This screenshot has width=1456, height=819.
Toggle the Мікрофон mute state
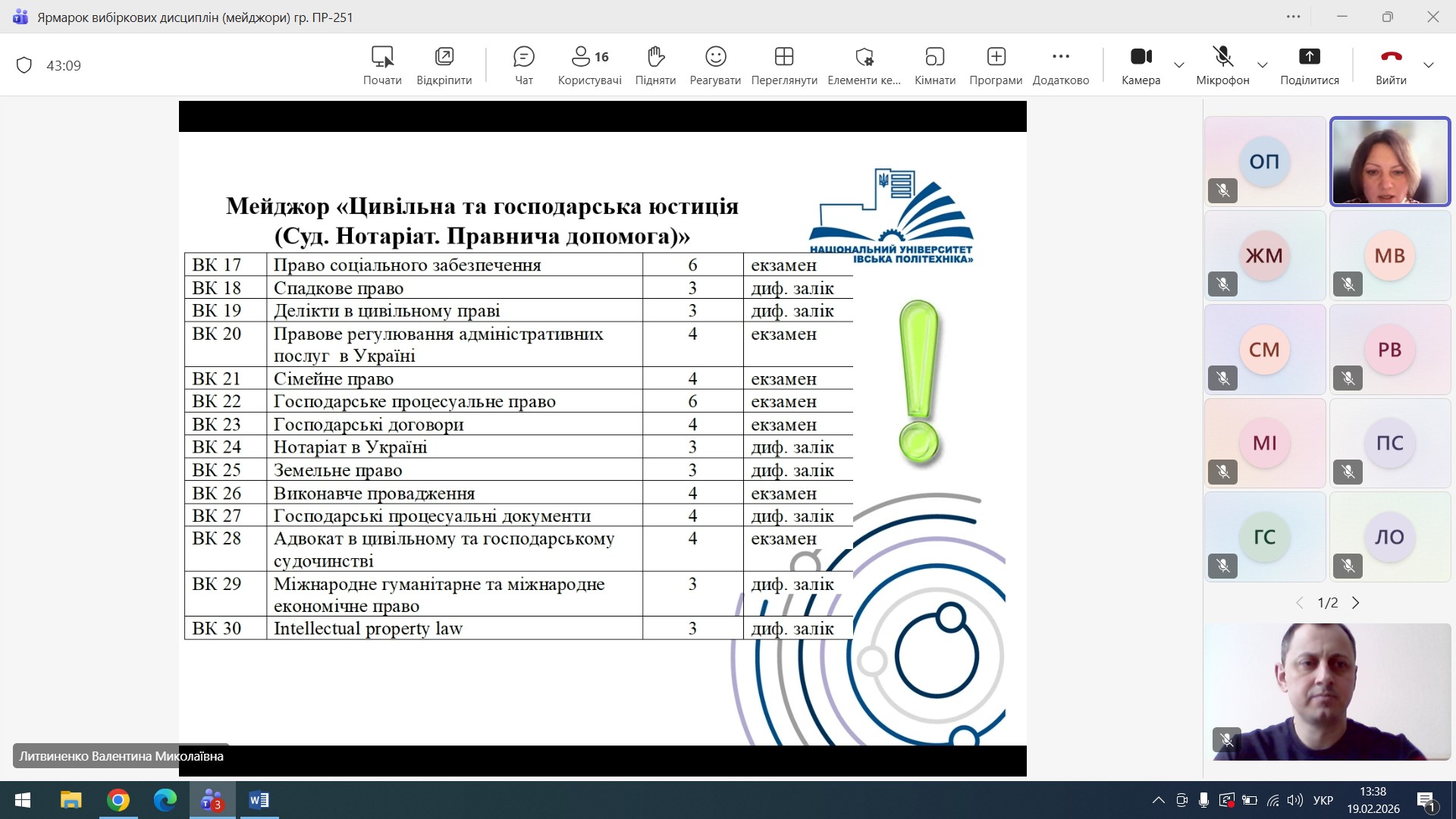(x=1222, y=64)
